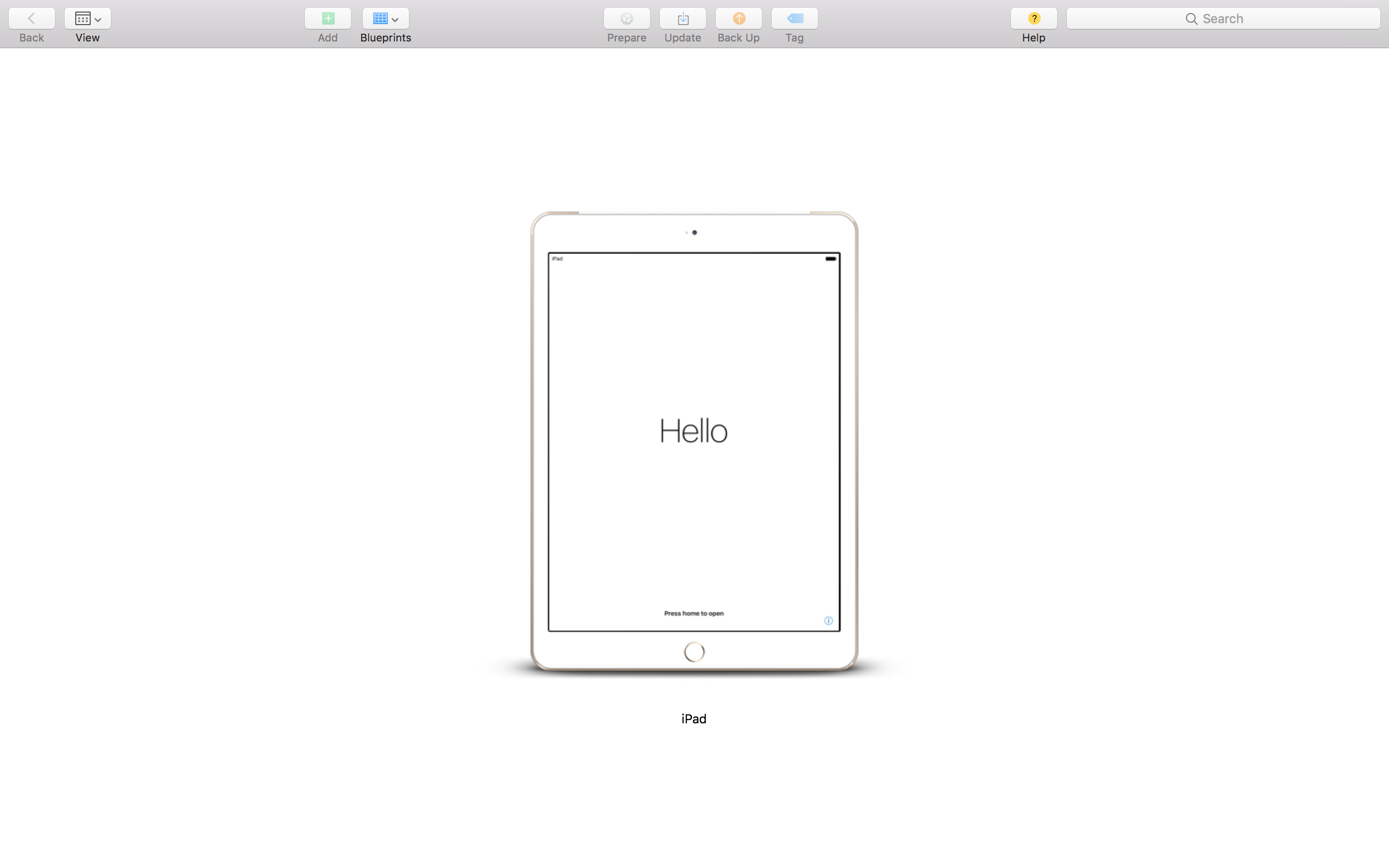Open Help via the question mark icon
The image size is (1389, 868).
pos(1034,18)
